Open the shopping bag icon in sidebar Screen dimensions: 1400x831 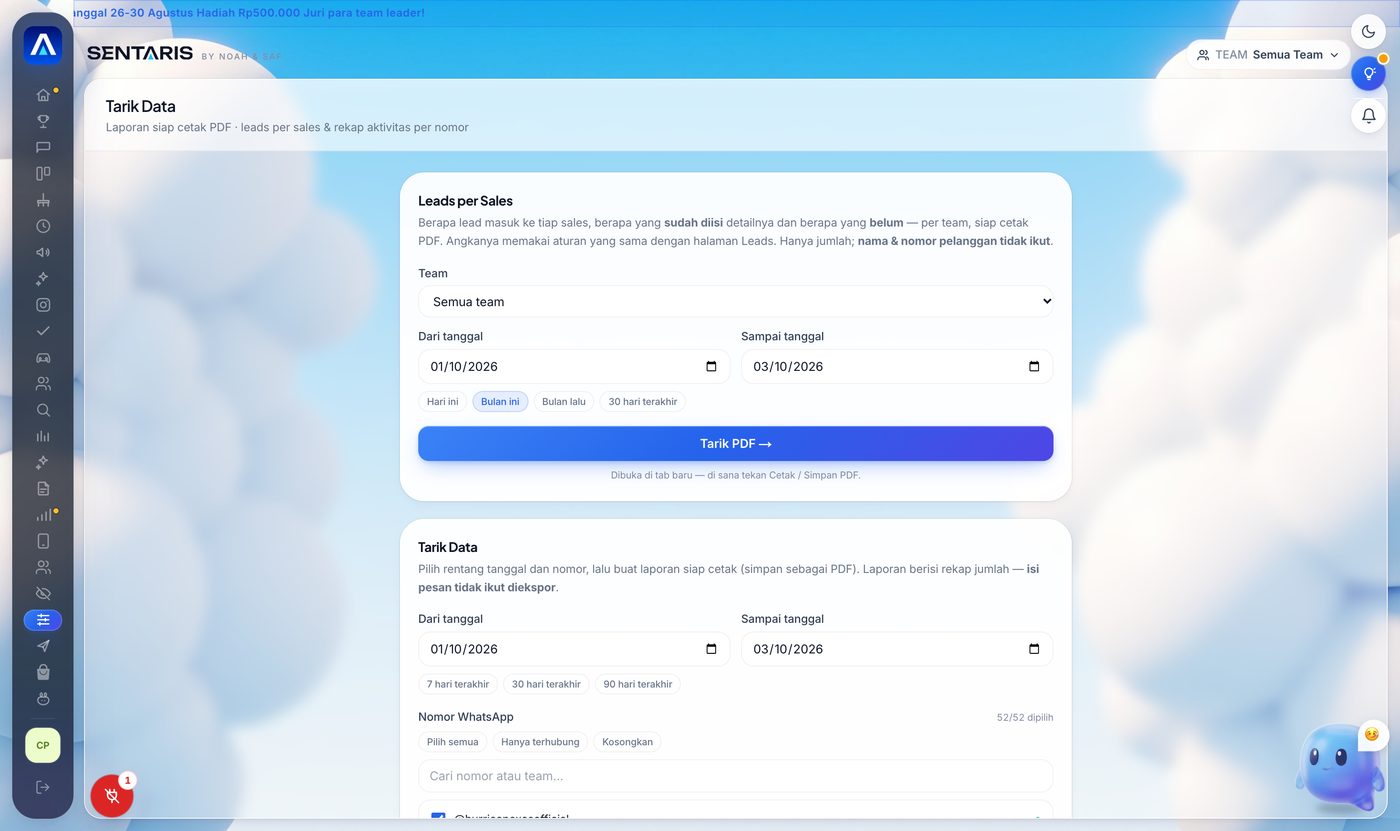43,672
